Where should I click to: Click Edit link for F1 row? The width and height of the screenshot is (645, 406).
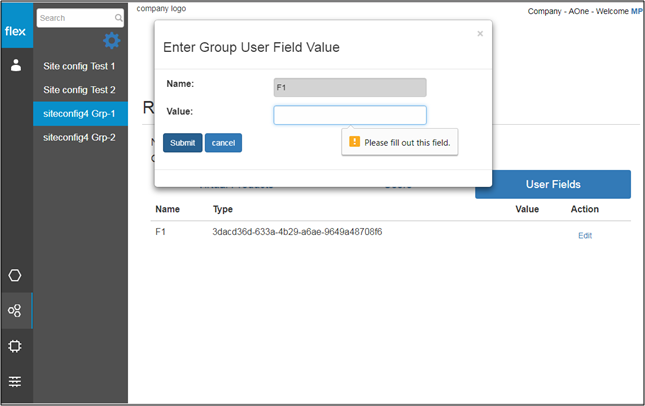click(585, 235)
